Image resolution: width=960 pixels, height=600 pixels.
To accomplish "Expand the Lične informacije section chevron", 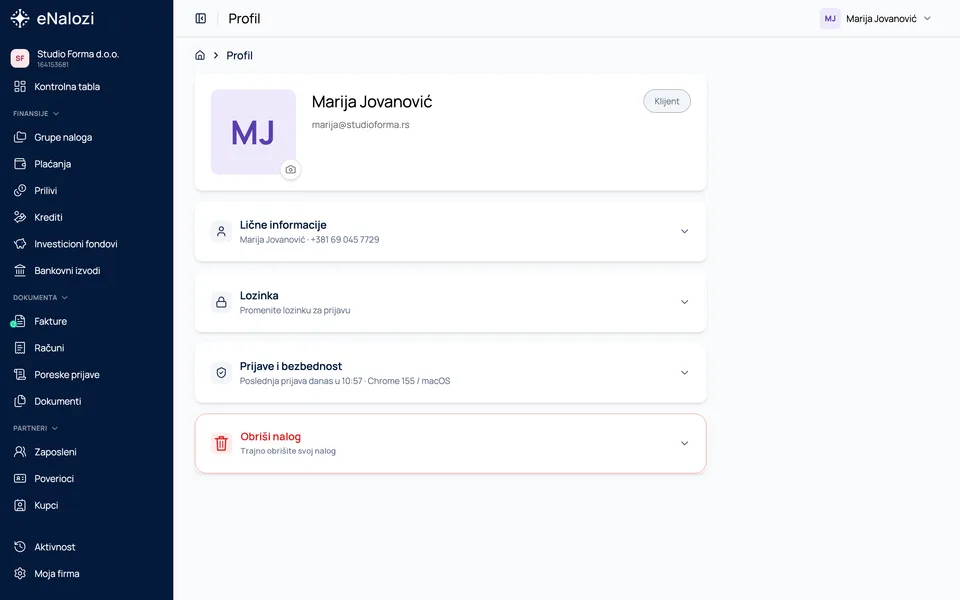I will 684,231.
